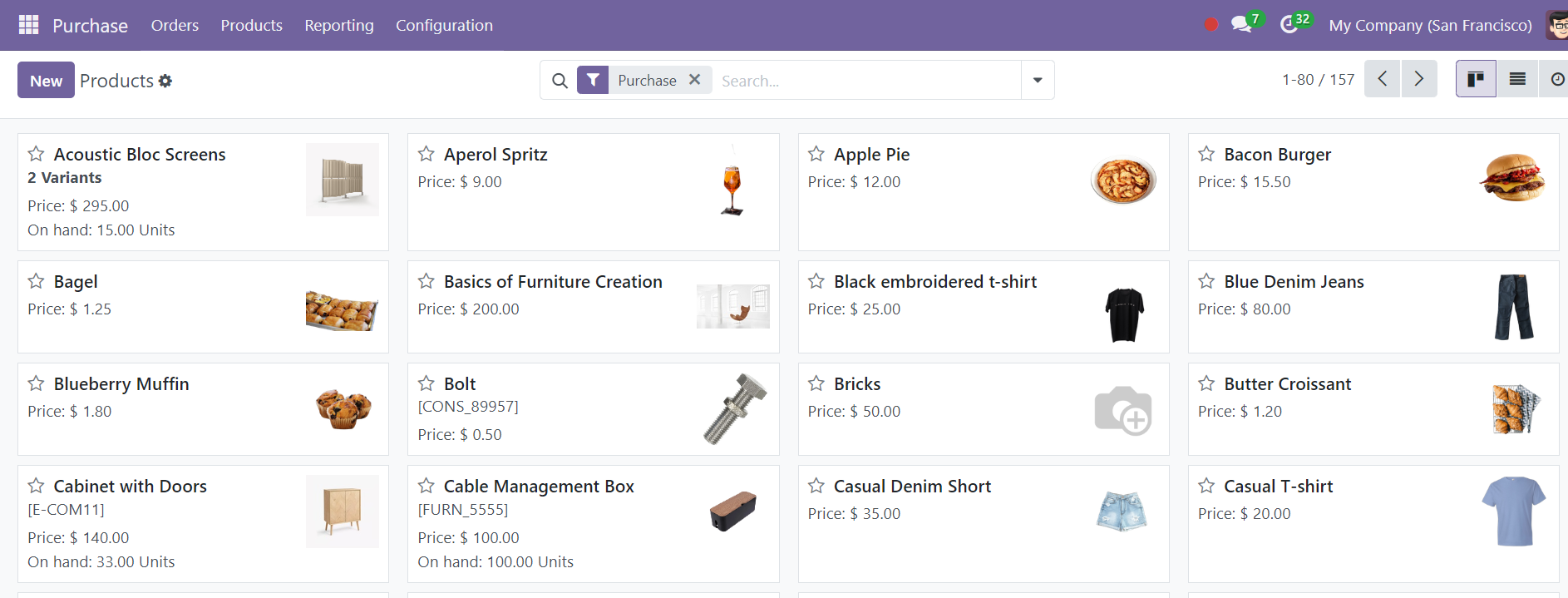The height and width of the screenshot is (598, 1568).
Task: Expand the search options dropdown arrow
Action: tap(1038, 80)
